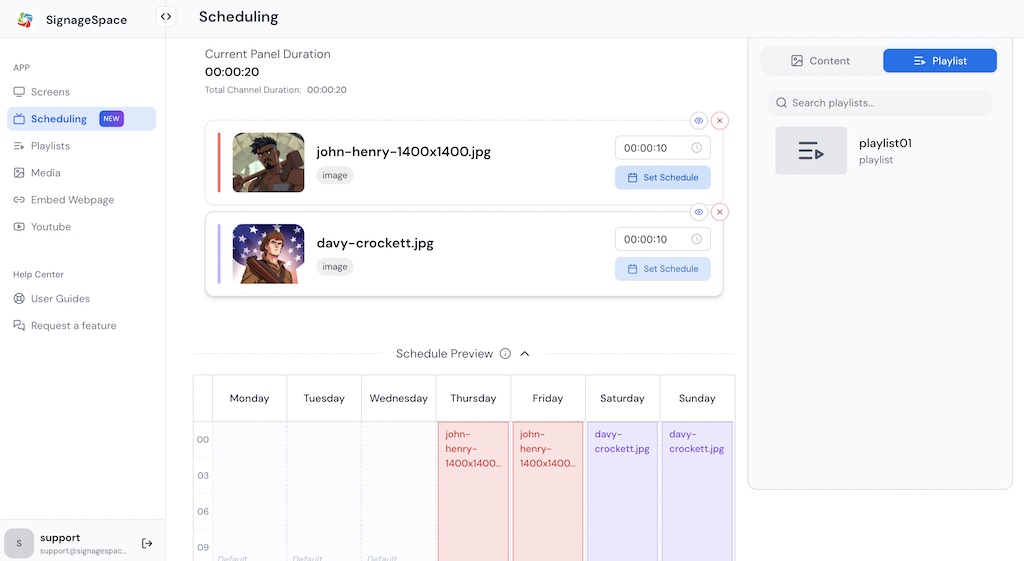
Task: Remove davy-crockett.jpg with red X icon
Action: (x=720, y=212)
